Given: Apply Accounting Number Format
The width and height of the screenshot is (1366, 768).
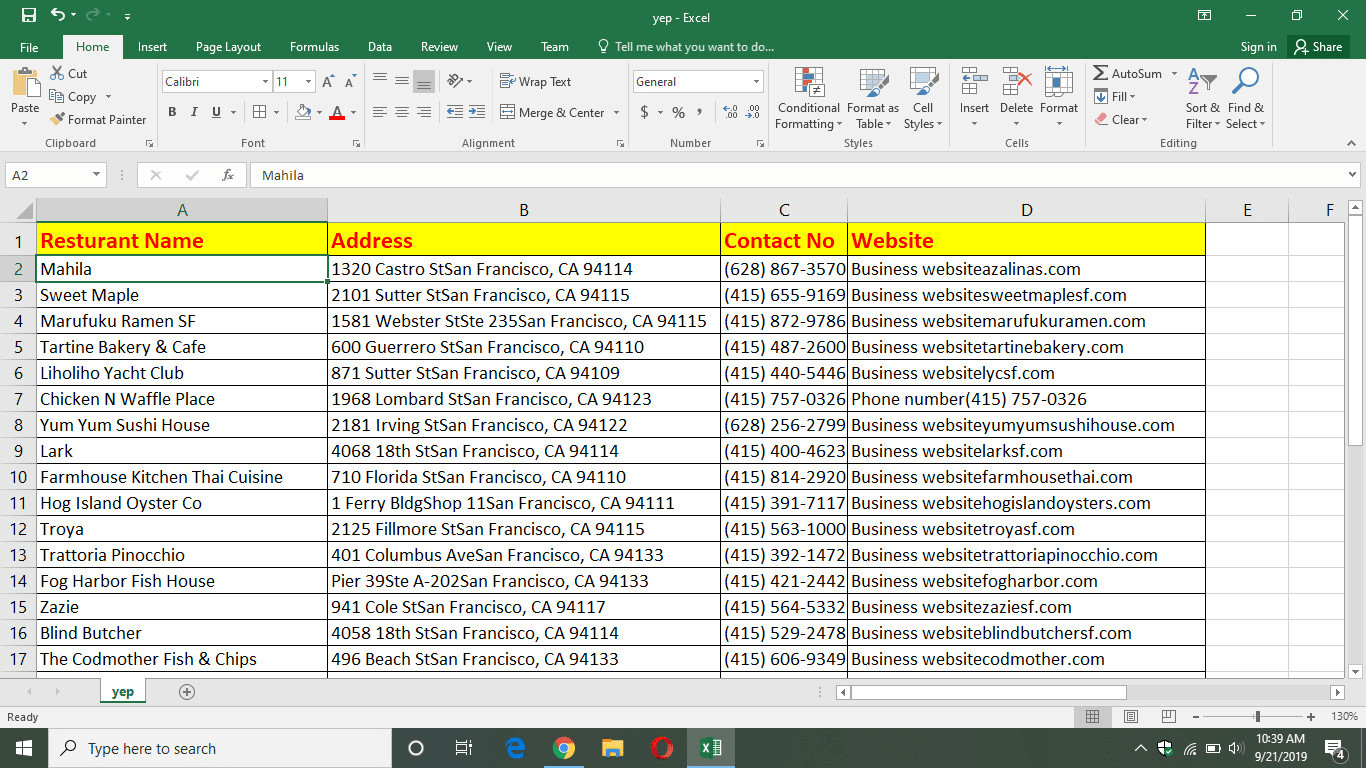Looking at the screenshot, I should [x=645, y=112].
